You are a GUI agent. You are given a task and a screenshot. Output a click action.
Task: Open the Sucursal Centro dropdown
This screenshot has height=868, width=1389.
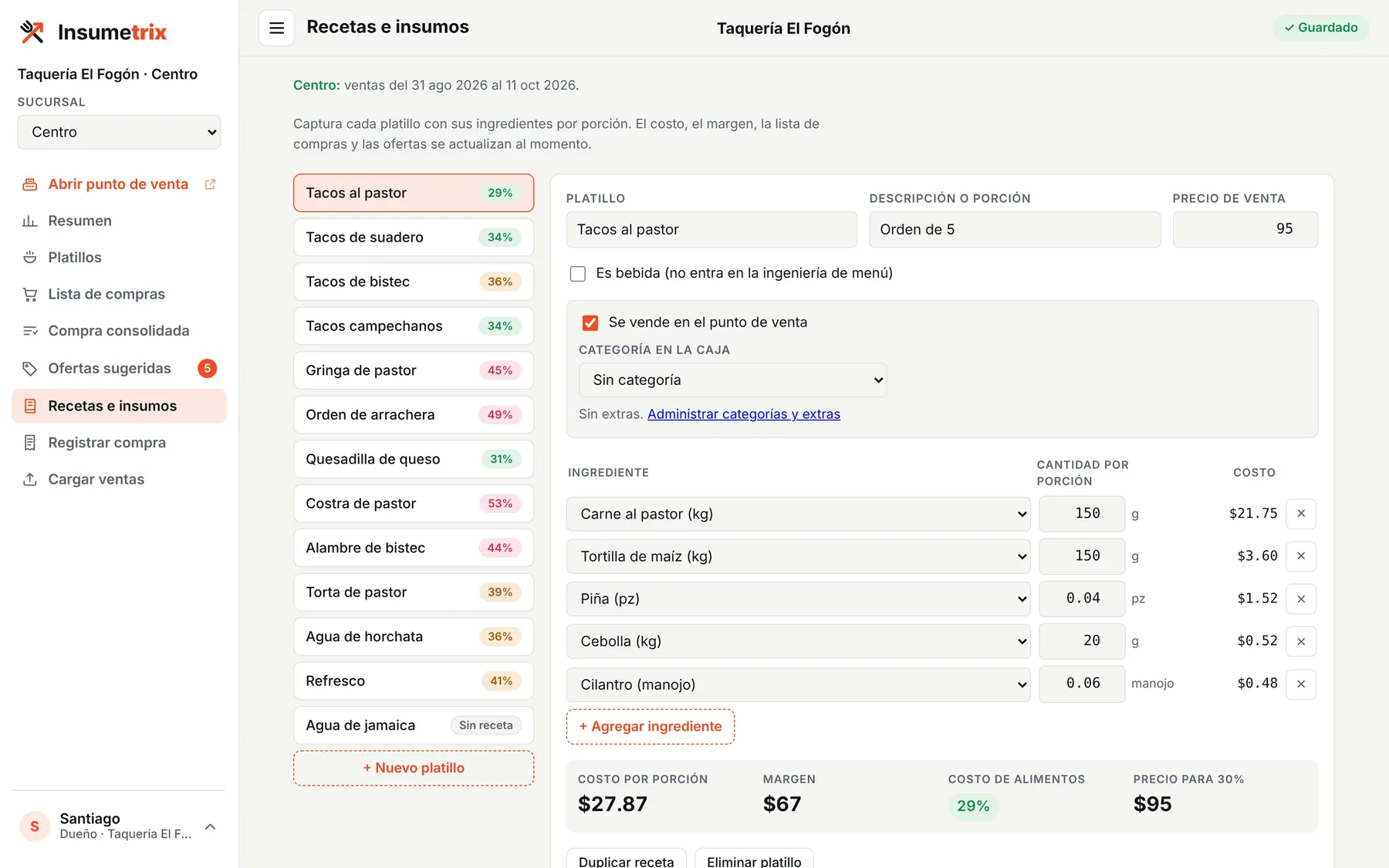(x=119, y=132)
